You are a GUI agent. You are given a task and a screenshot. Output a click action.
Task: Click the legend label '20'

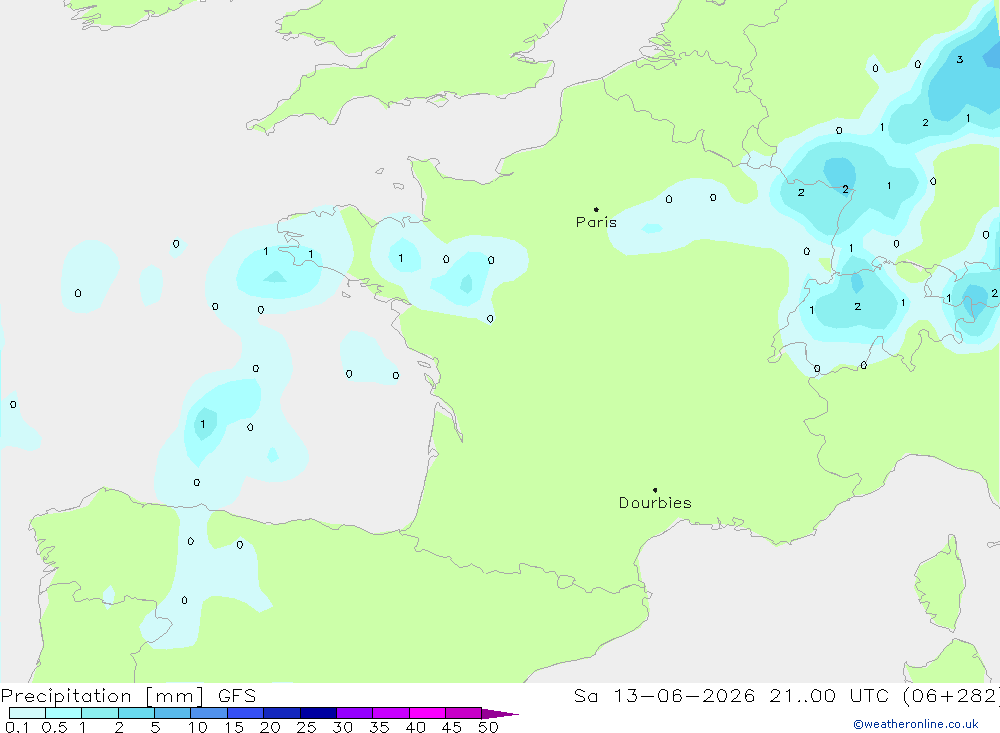coord(270,727)
